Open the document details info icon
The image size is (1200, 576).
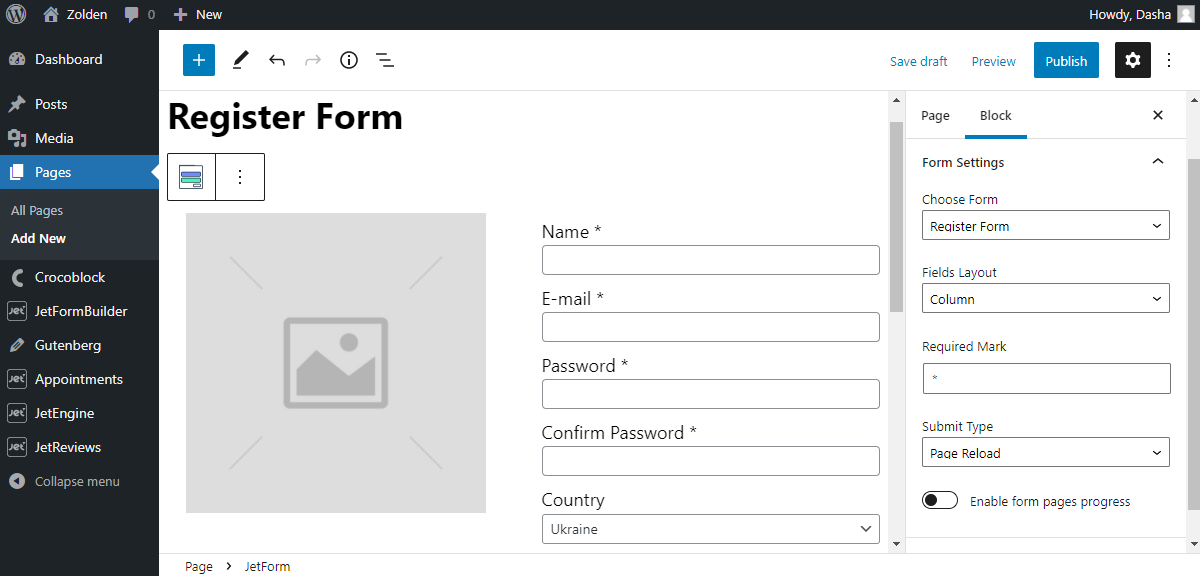coord(348,60)
